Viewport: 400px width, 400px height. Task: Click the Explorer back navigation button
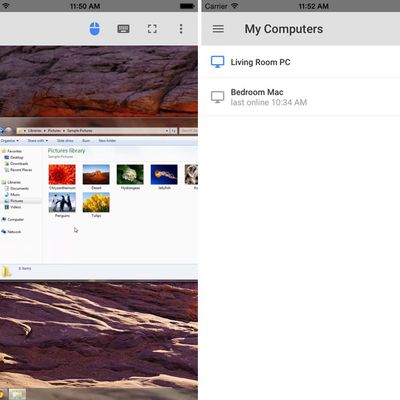coord(2,131)
